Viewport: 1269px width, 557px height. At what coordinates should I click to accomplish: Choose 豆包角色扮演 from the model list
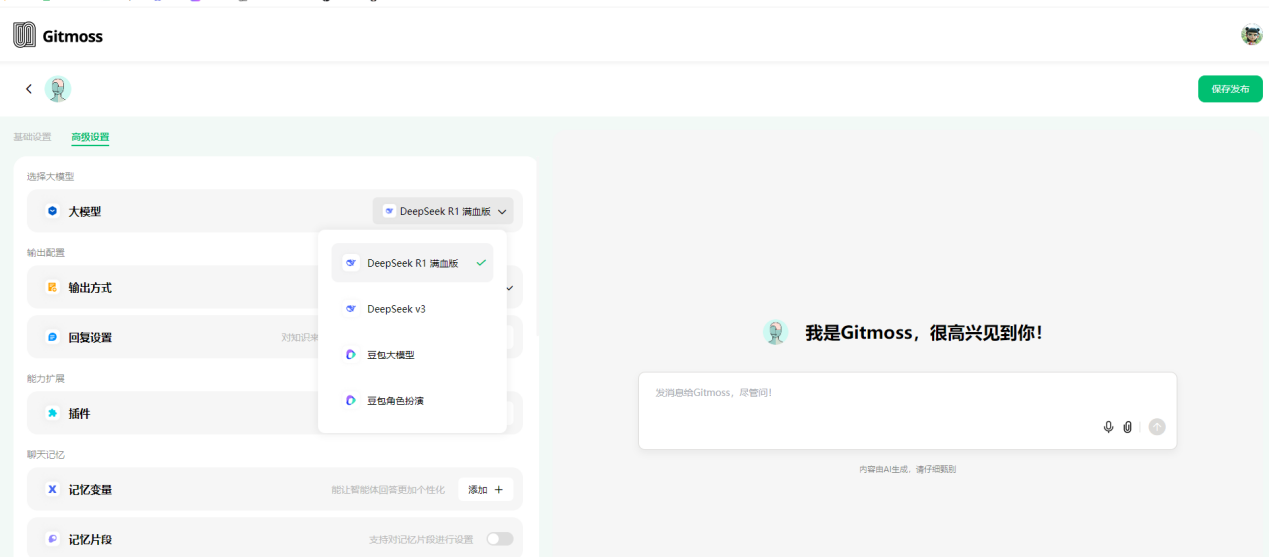click(x=412, y=400)
